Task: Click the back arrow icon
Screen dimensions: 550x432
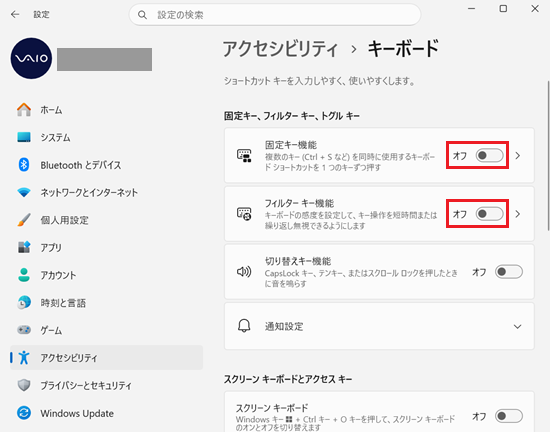Action: [x=15, y=14]
